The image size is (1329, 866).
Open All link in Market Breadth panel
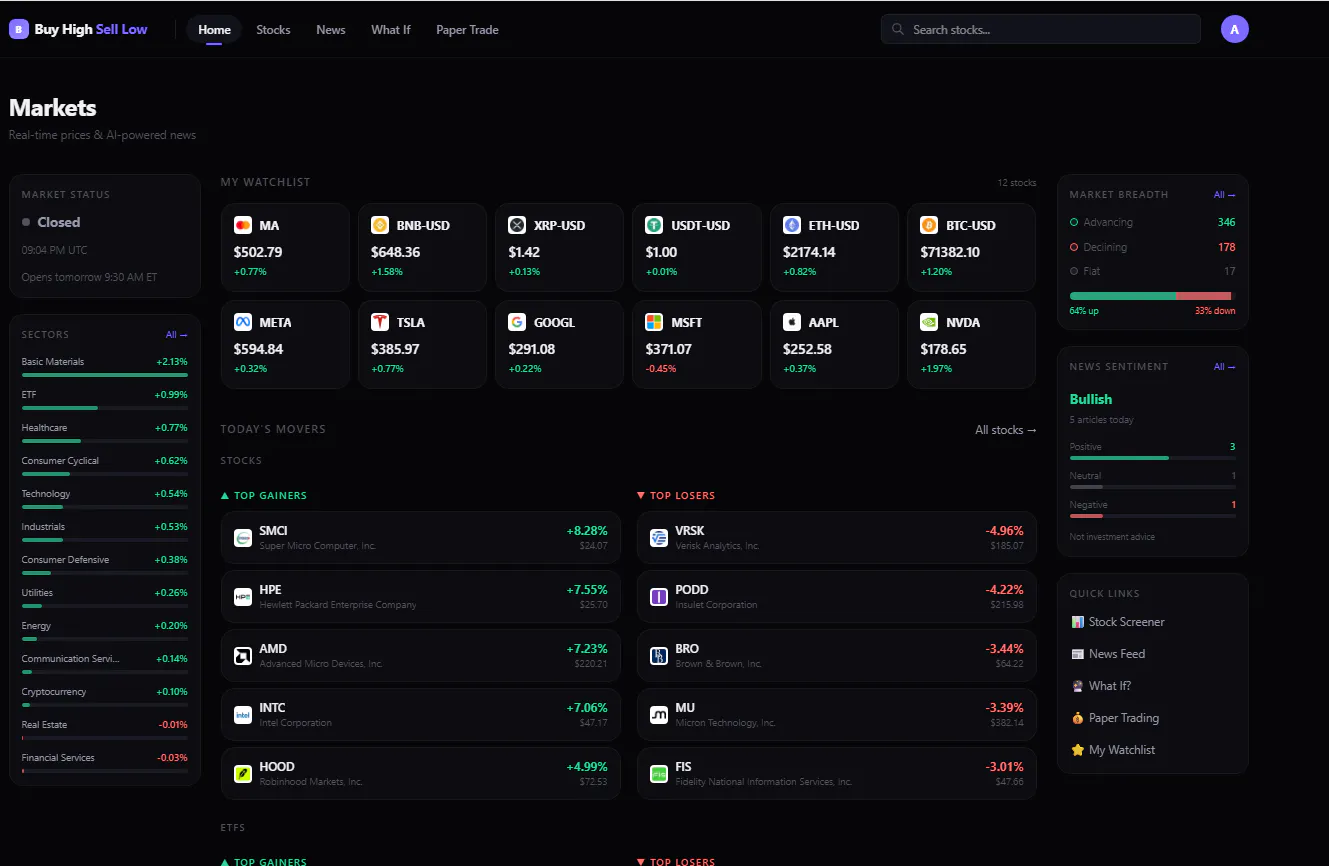(1225, 195)
